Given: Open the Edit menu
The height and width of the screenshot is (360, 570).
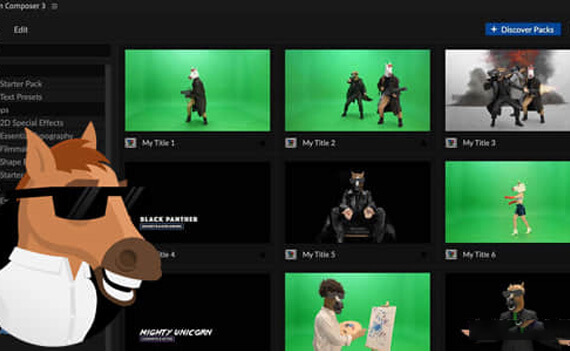Looking at the screenshot, I should (21, 30).
